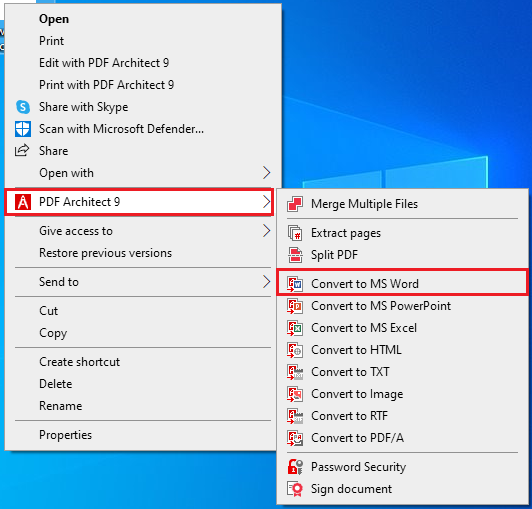
Task: Expand the Send to submenu arrow
Action: [267, 282]
